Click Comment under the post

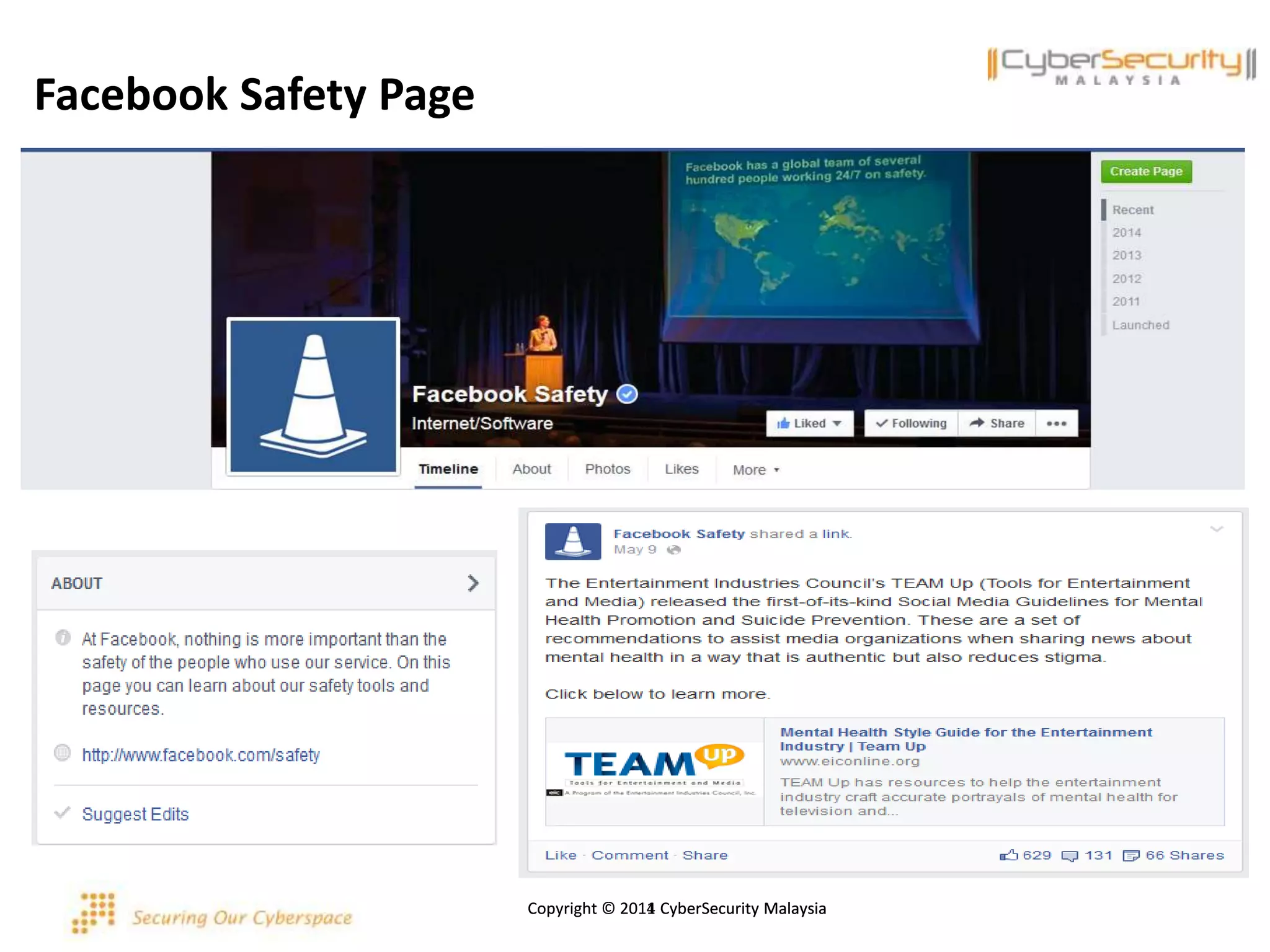click(630, 855)
